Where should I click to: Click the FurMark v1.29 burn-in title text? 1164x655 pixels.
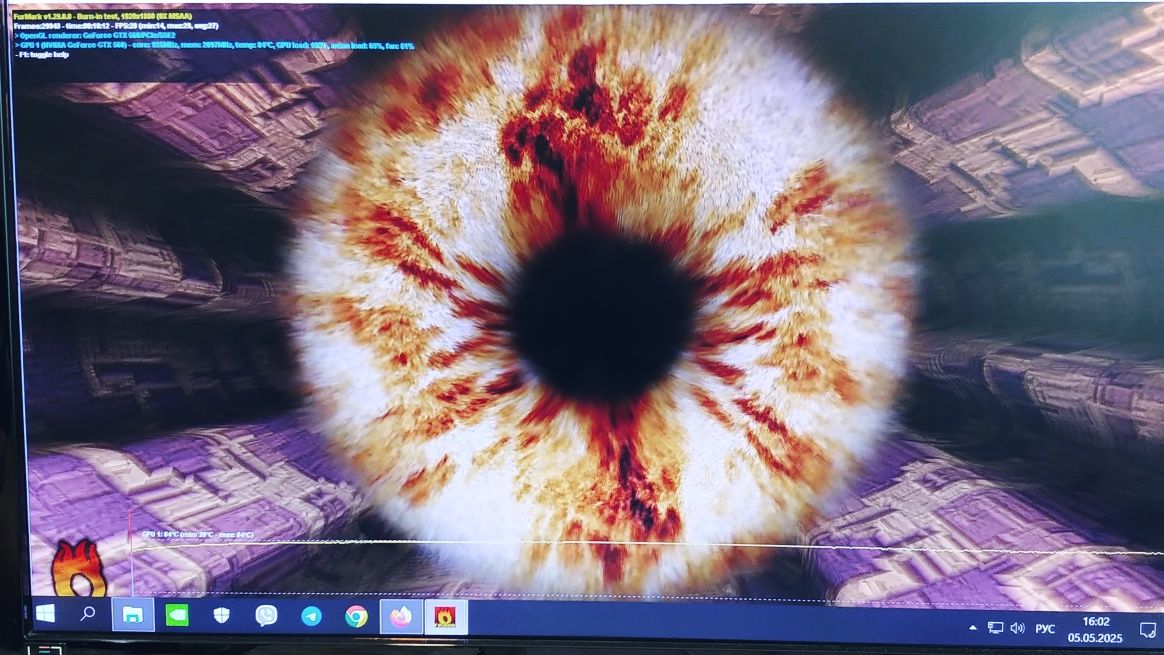pyautogui.click(x=102, y=16)
